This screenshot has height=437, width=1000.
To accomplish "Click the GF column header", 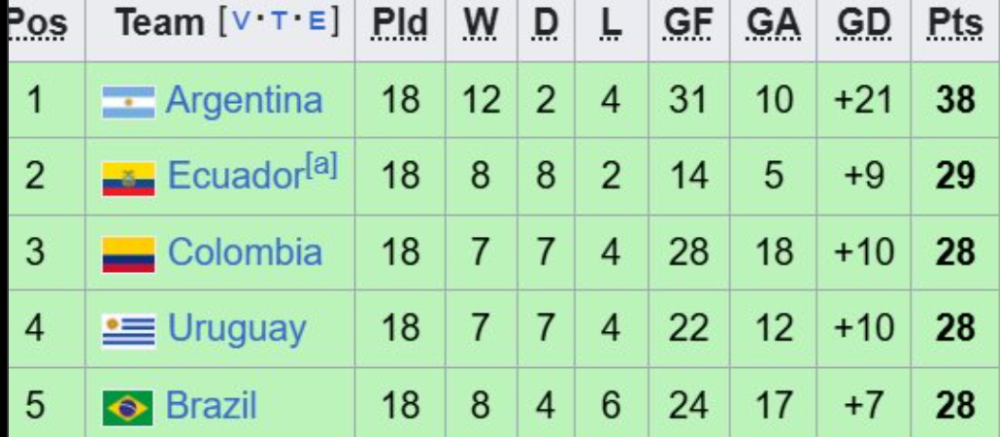I will (688, 24).
